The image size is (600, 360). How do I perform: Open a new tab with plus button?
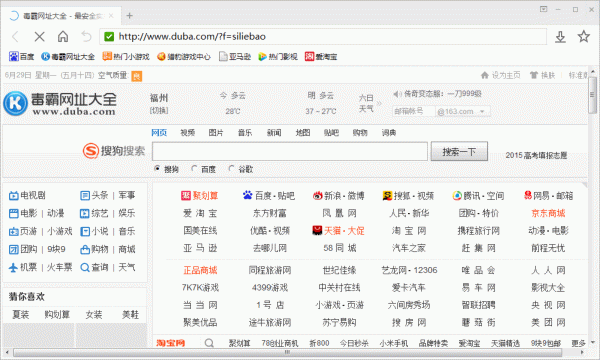point(129,16)
